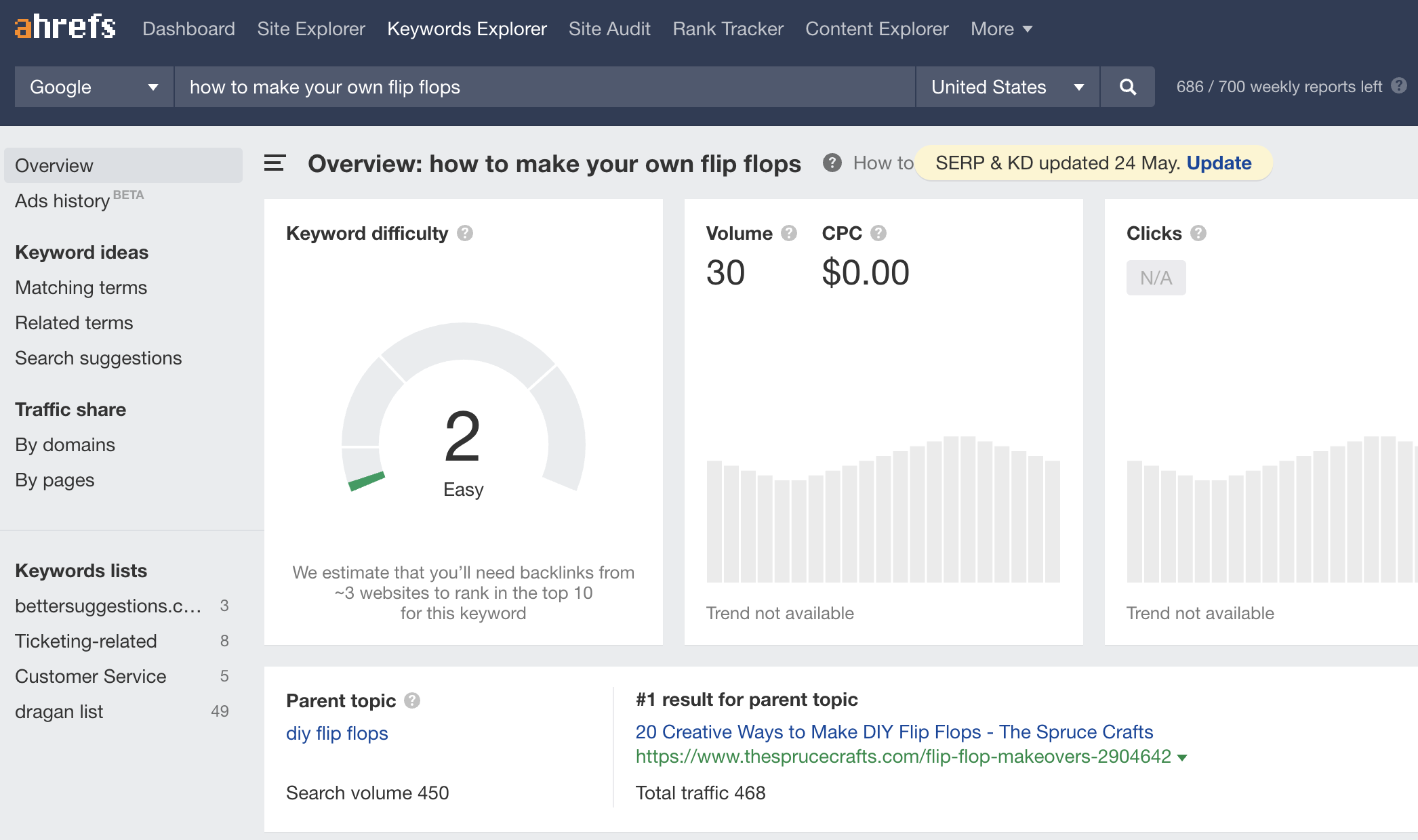Click the CPC value $0.00
This screenshot has height=840, width=1418.
(x=866, y=273)
